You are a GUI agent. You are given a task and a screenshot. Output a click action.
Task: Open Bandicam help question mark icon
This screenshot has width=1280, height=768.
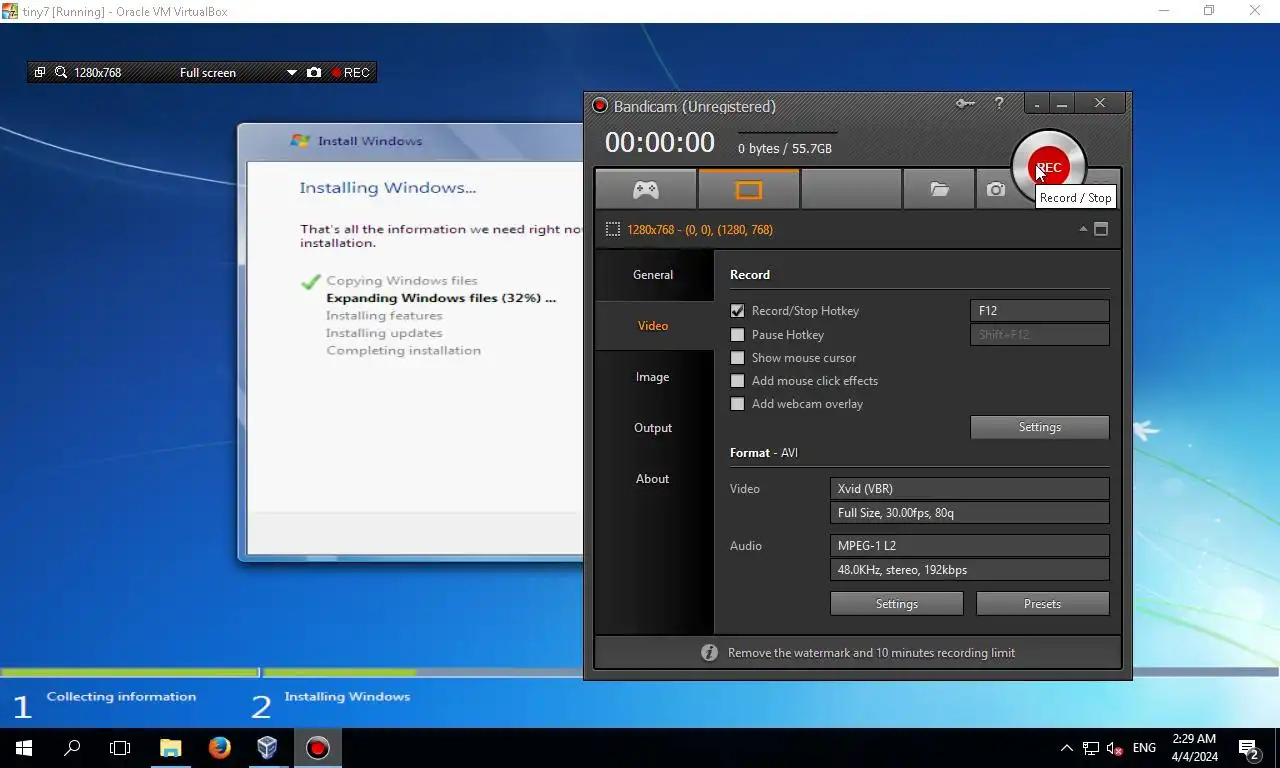pos(999,103)
